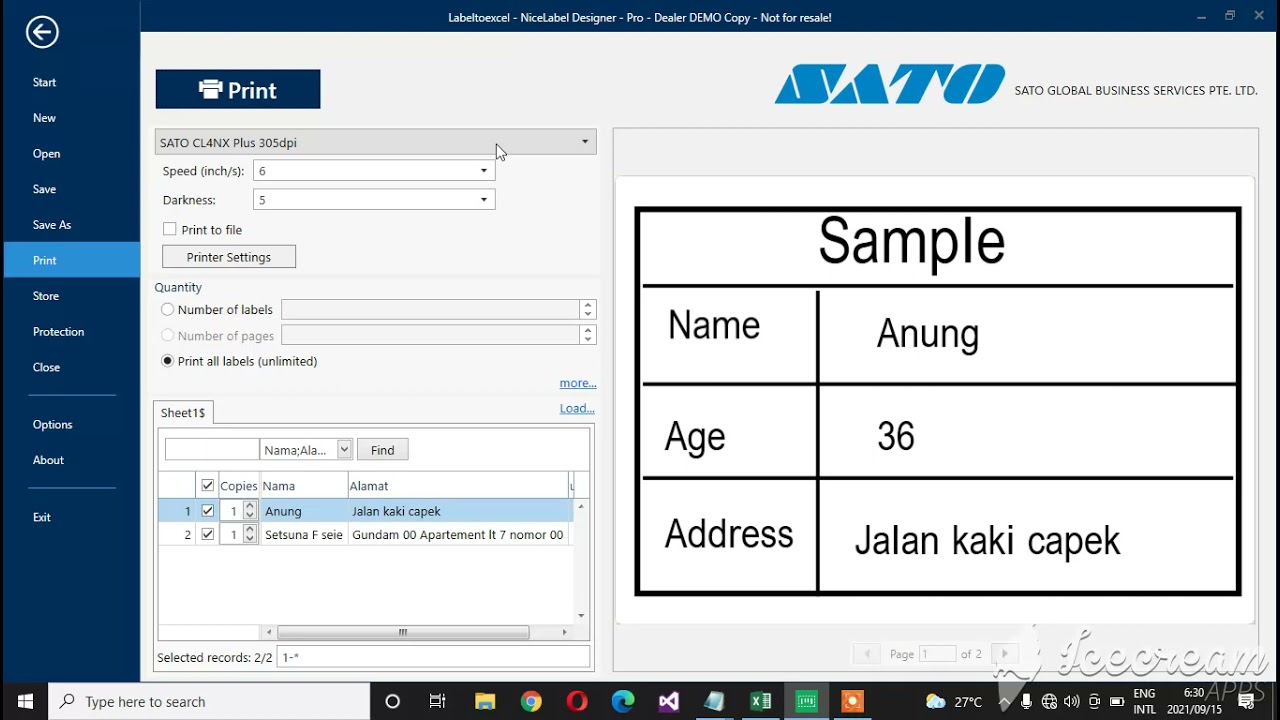Switch to the Sheet1$ tab
Image resolution: width=1280 pixels, height=720 pixels.
click(x=183, y=413)
